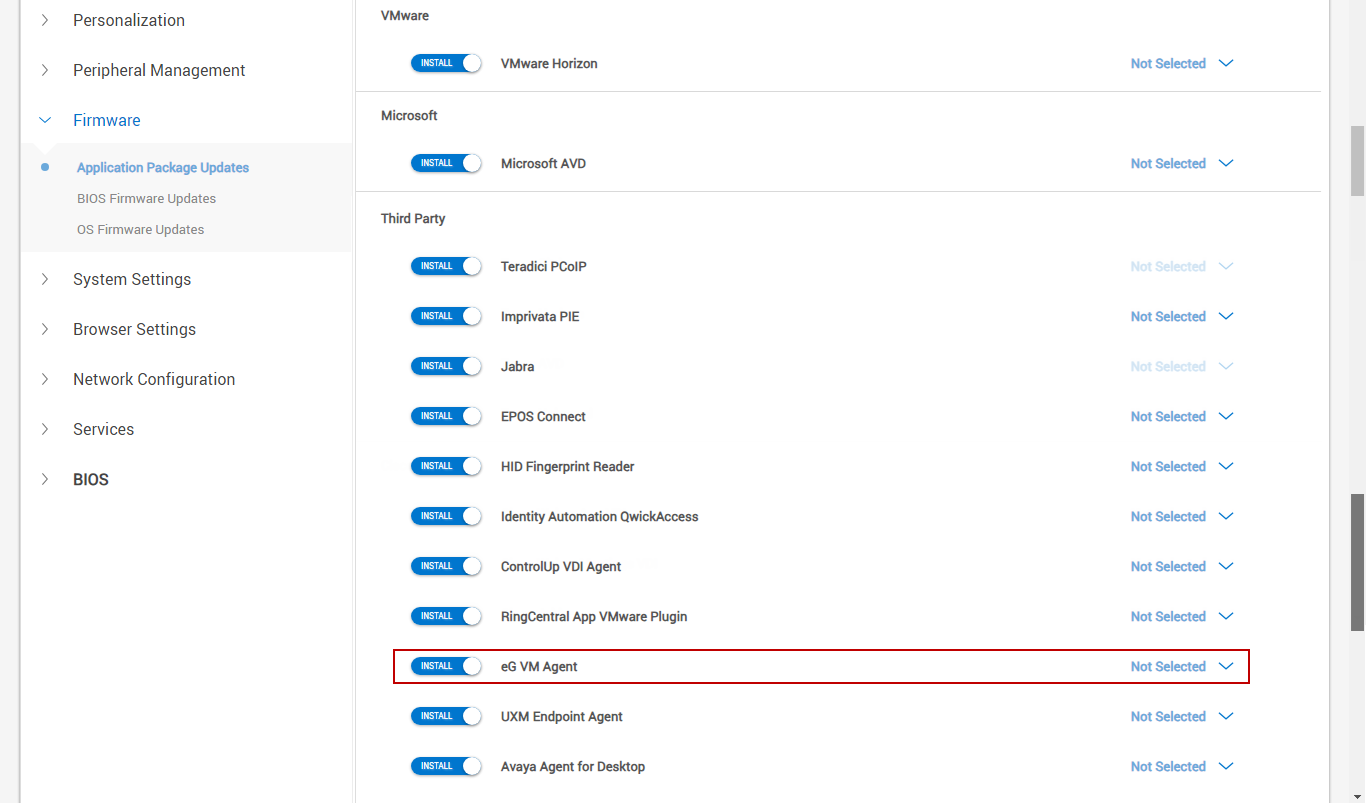1366x803 pixels.
Task: Click Not Selected for VMware Horizon
Action: [x=1168, y=63]
